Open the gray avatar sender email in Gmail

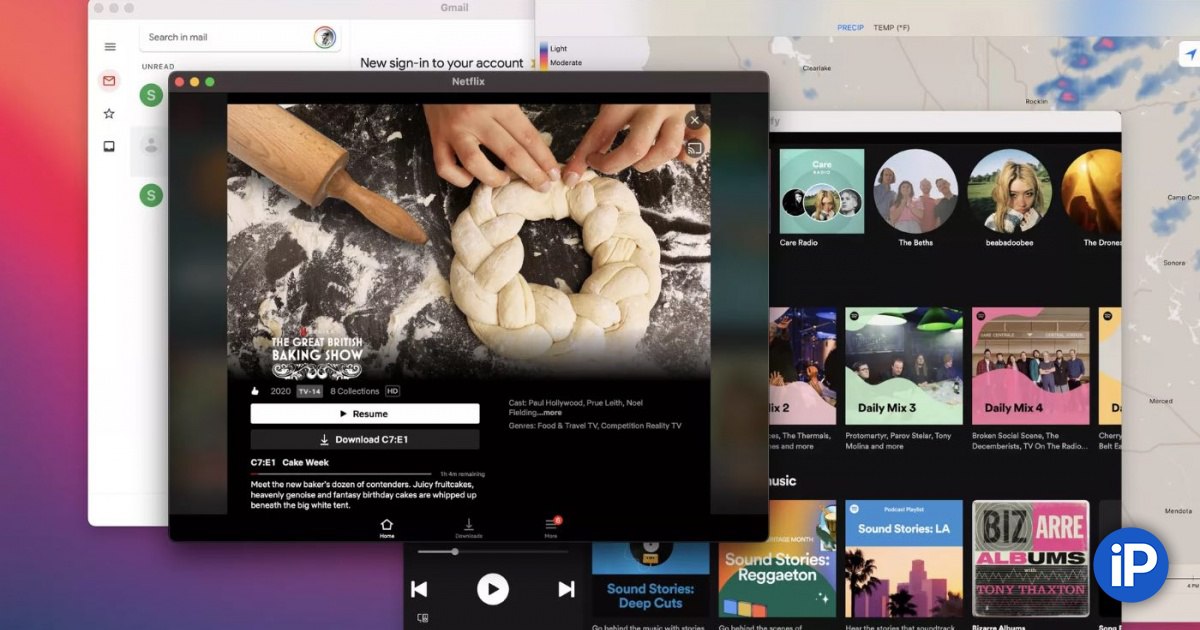[x=151, y=146]
